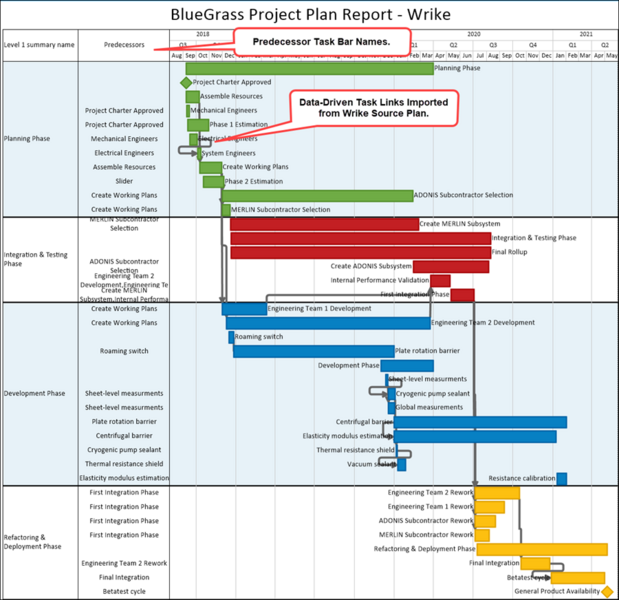Viewport: 619px width, 600px height.
Task: Select the red Create ADONIS Subsystem bar
Action: (451, 267)
